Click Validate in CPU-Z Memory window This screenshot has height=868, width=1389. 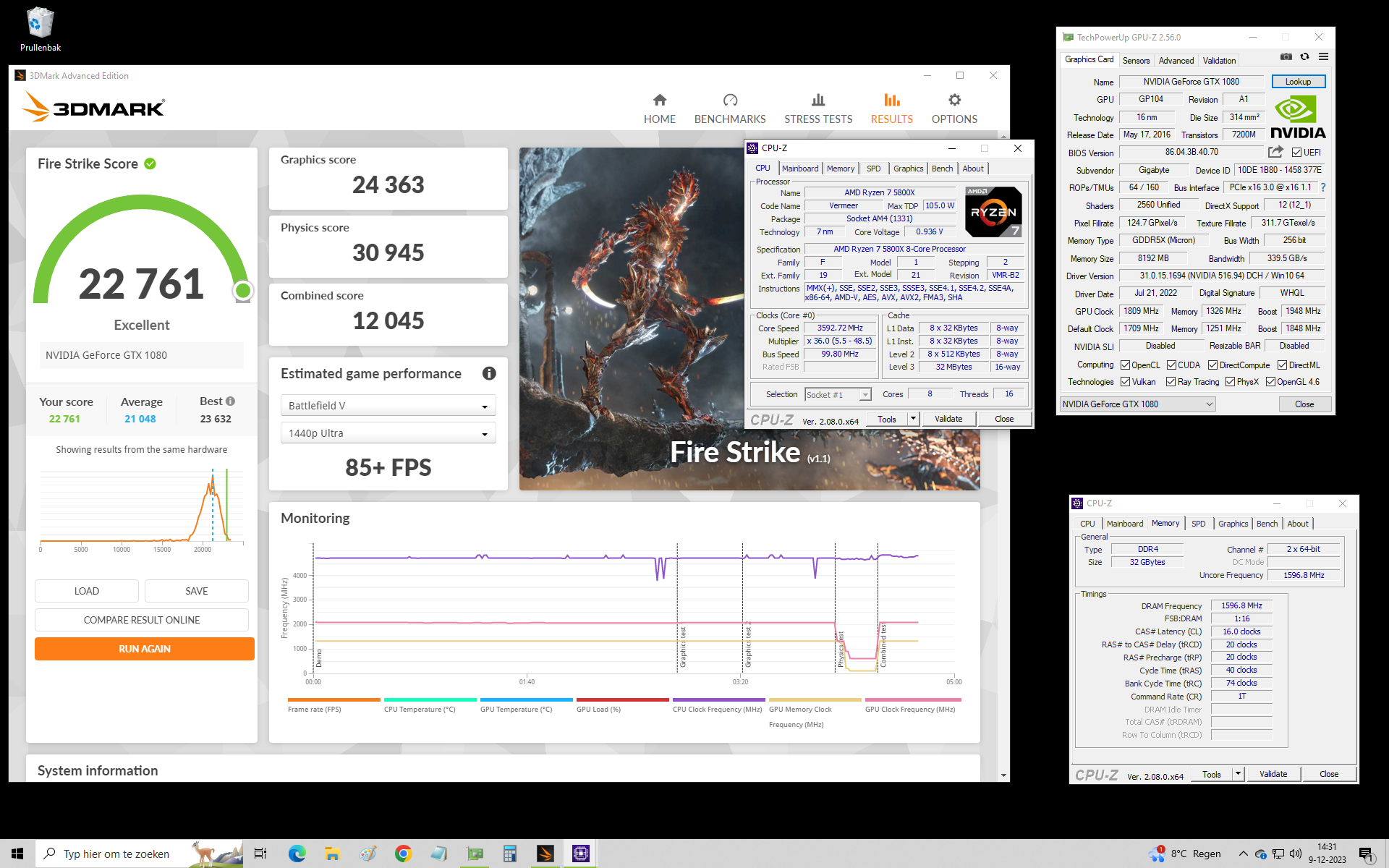point(1273,773)
